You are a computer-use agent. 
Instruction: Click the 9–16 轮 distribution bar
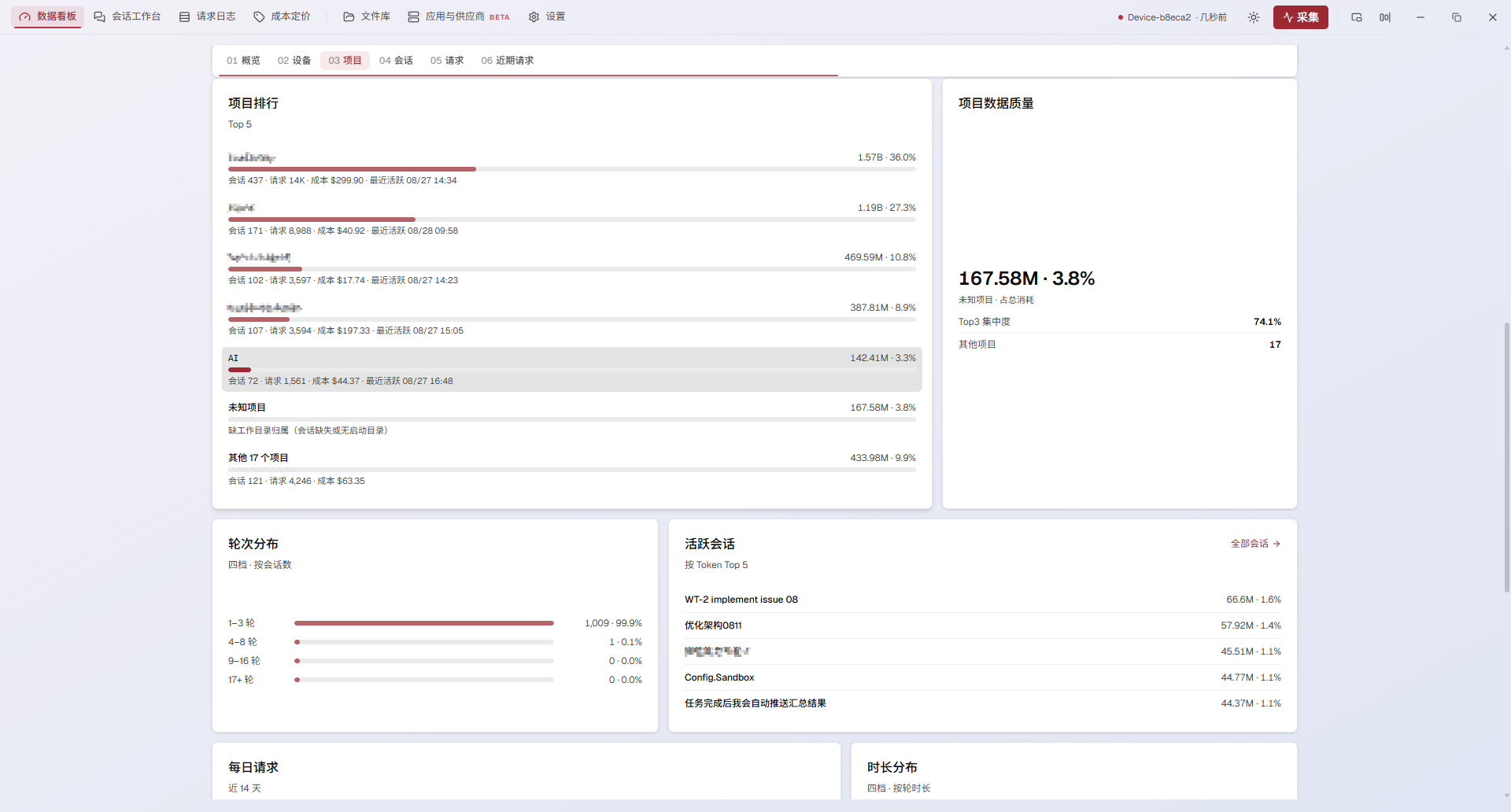pos(424,661)
